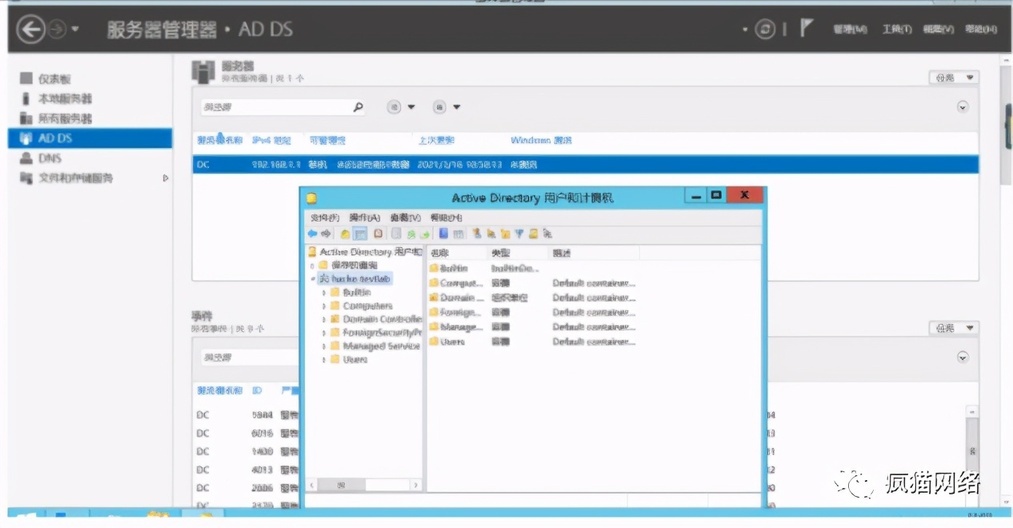Open the 管理(M) menu in Server Manager
Image resolution: width=1013 pixels, height=528 pixels.
point(850,29)
